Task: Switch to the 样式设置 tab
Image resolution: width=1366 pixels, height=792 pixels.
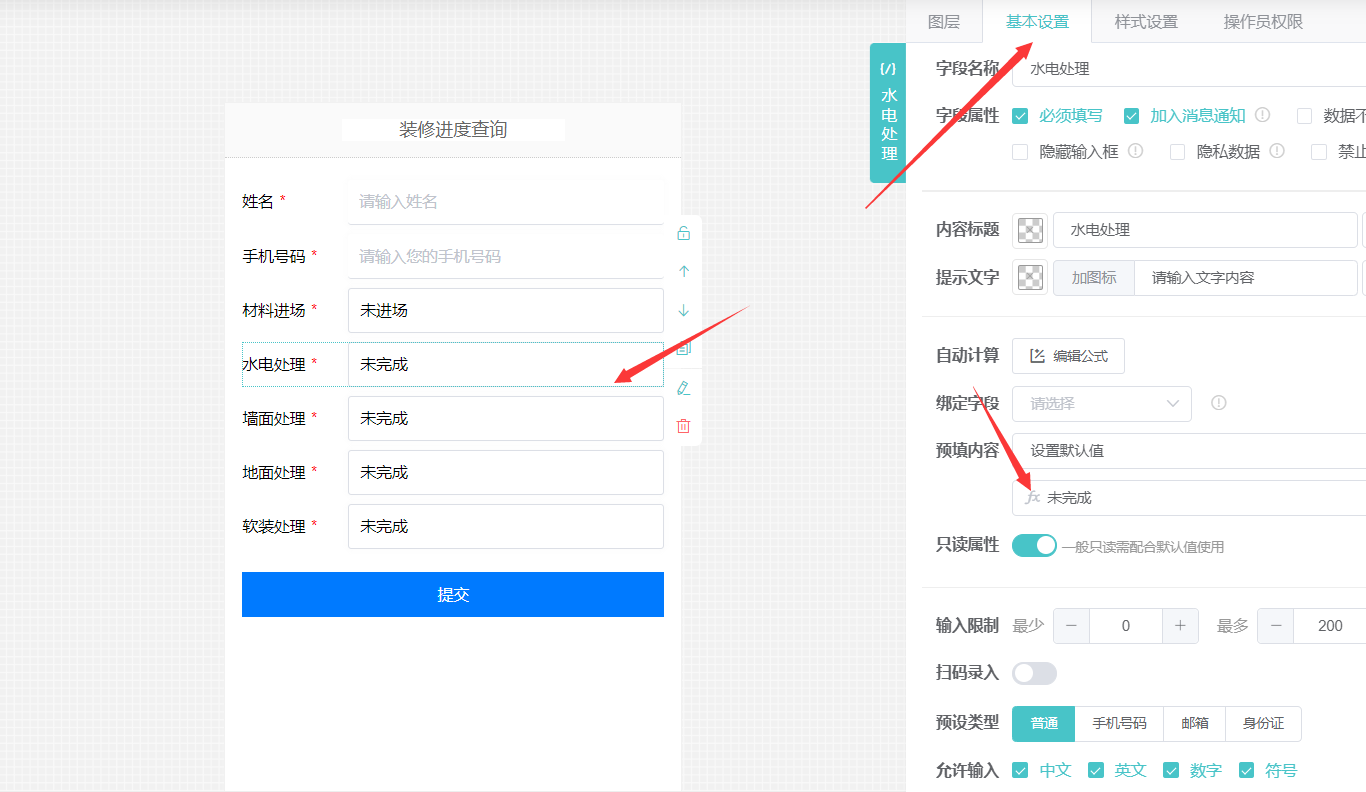Action: coord(1146,22)
